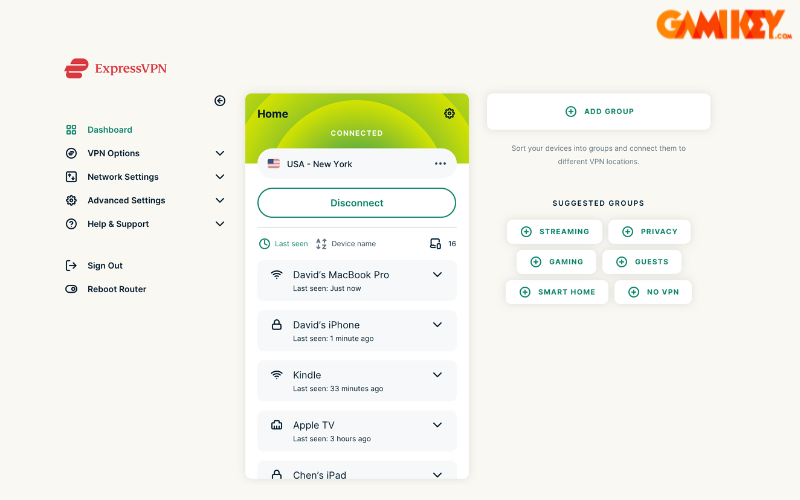Expand Network Settings chevron
The image size is (800, 500).
pos(220,177)
